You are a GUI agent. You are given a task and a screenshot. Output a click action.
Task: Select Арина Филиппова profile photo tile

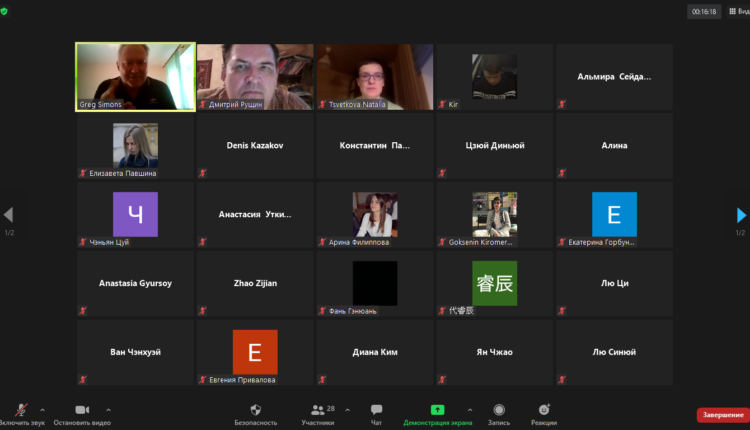(x=375, y=214)
